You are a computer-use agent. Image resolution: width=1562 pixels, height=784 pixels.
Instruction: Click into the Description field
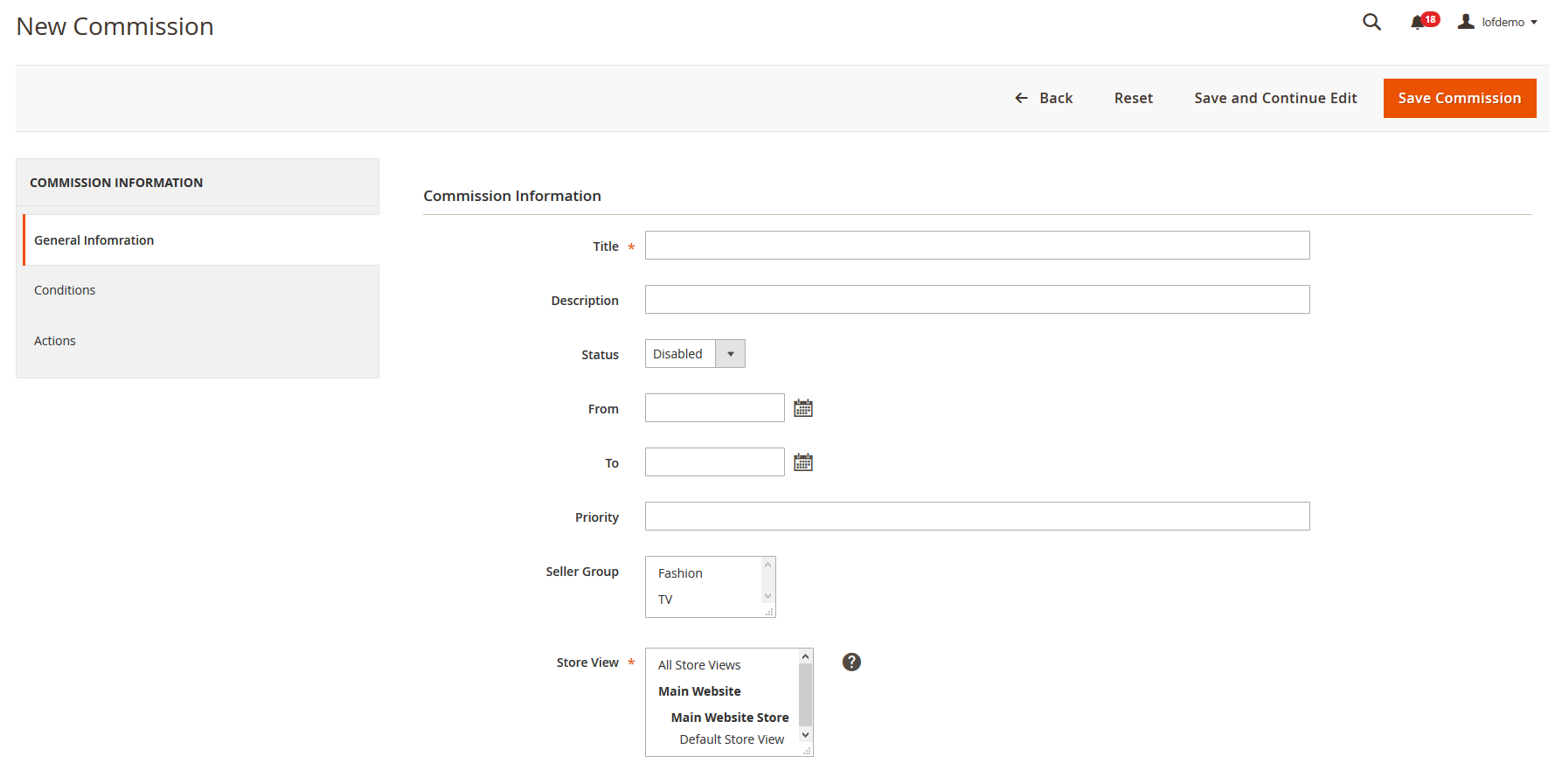(976, 300)
